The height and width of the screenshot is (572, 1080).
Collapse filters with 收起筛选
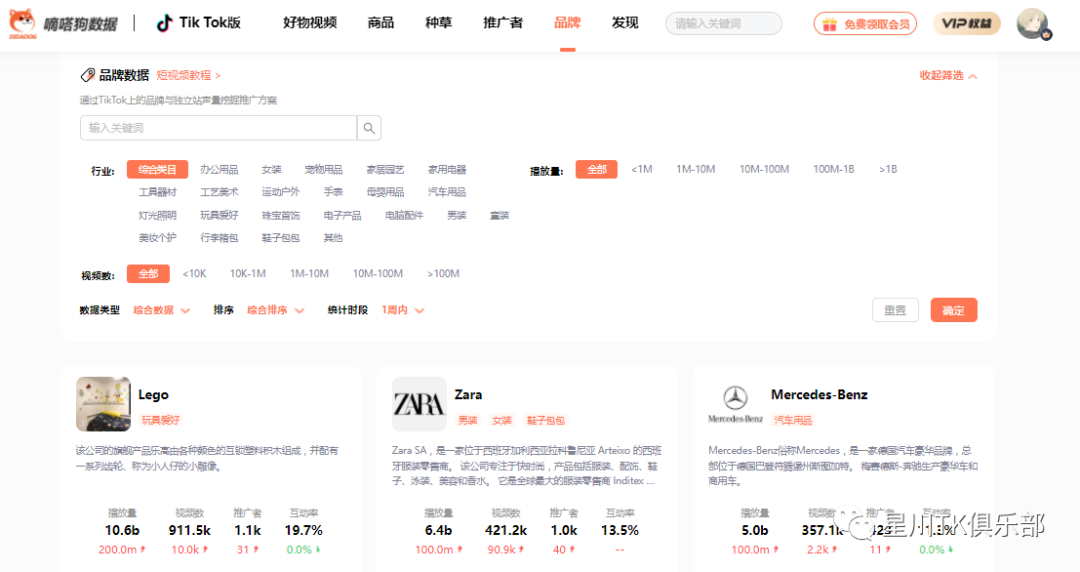(x=948, y=75)
